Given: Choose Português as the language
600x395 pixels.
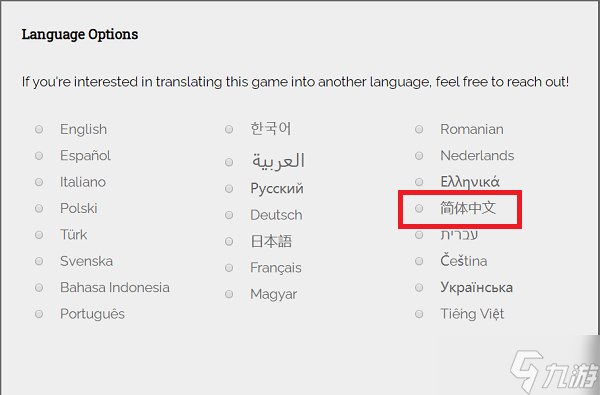Looking at the screenshot, I should coord(39,314).
